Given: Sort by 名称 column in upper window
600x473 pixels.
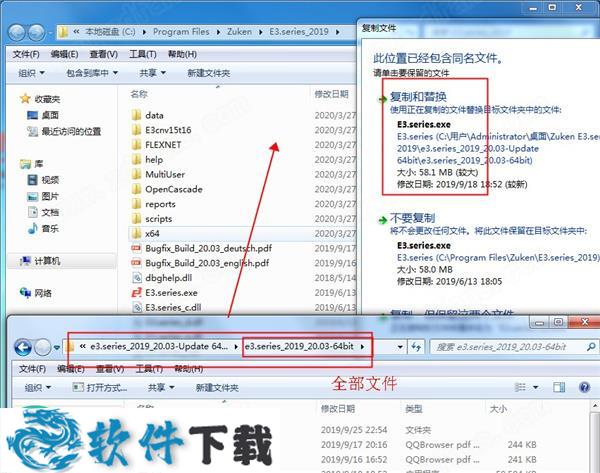Looking at the screenshot, I should [139, 94].
